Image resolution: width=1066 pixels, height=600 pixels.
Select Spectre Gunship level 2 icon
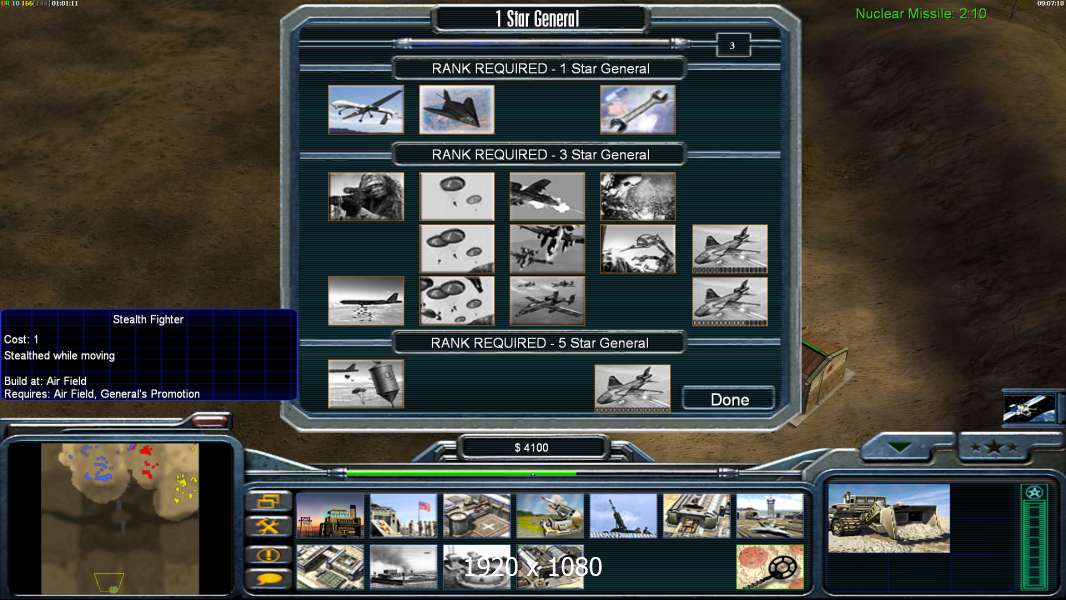730,301
